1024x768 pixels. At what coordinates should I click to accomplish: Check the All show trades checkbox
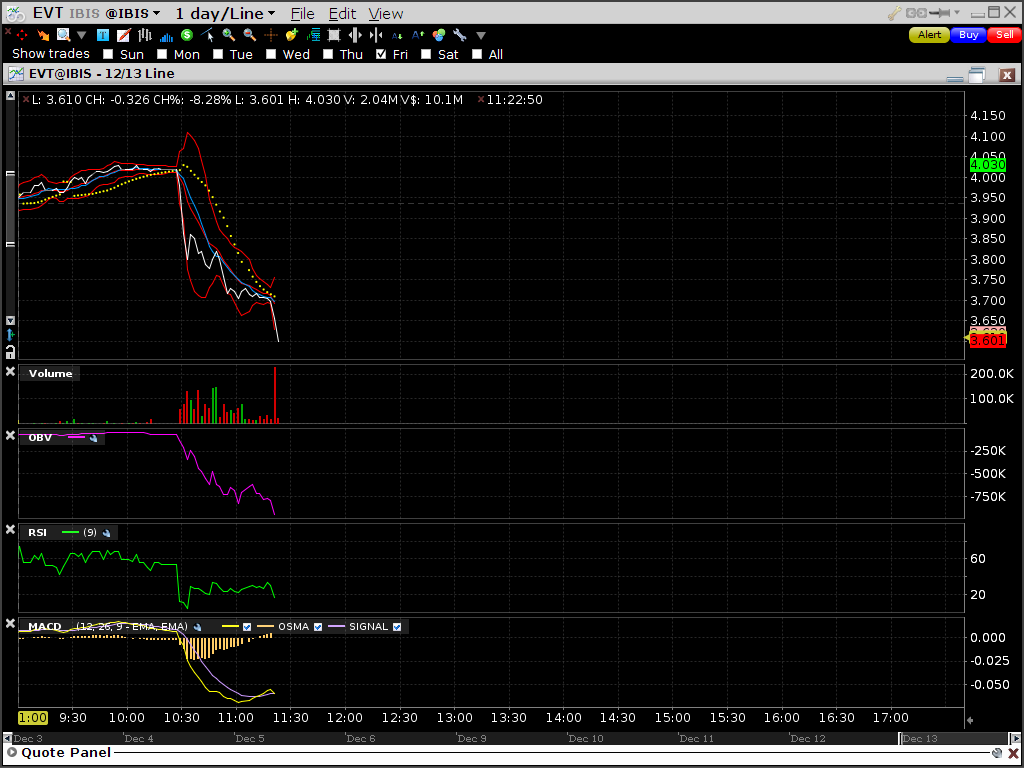point(477,54)
